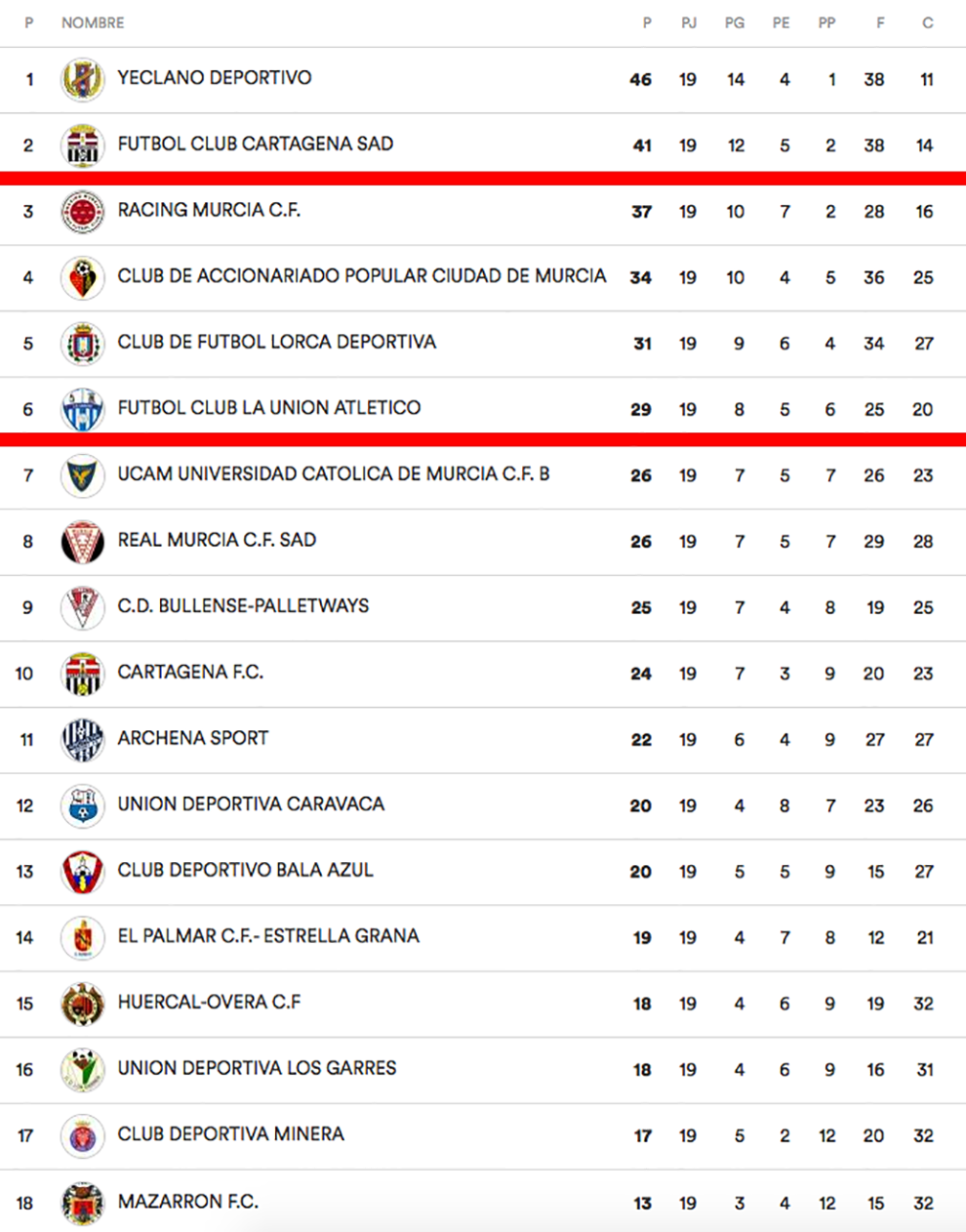Open the C.D. Bullense-Palletways team name
Image resolution: width=966 pixels, height=1232 pixels.
click(243, 606)
